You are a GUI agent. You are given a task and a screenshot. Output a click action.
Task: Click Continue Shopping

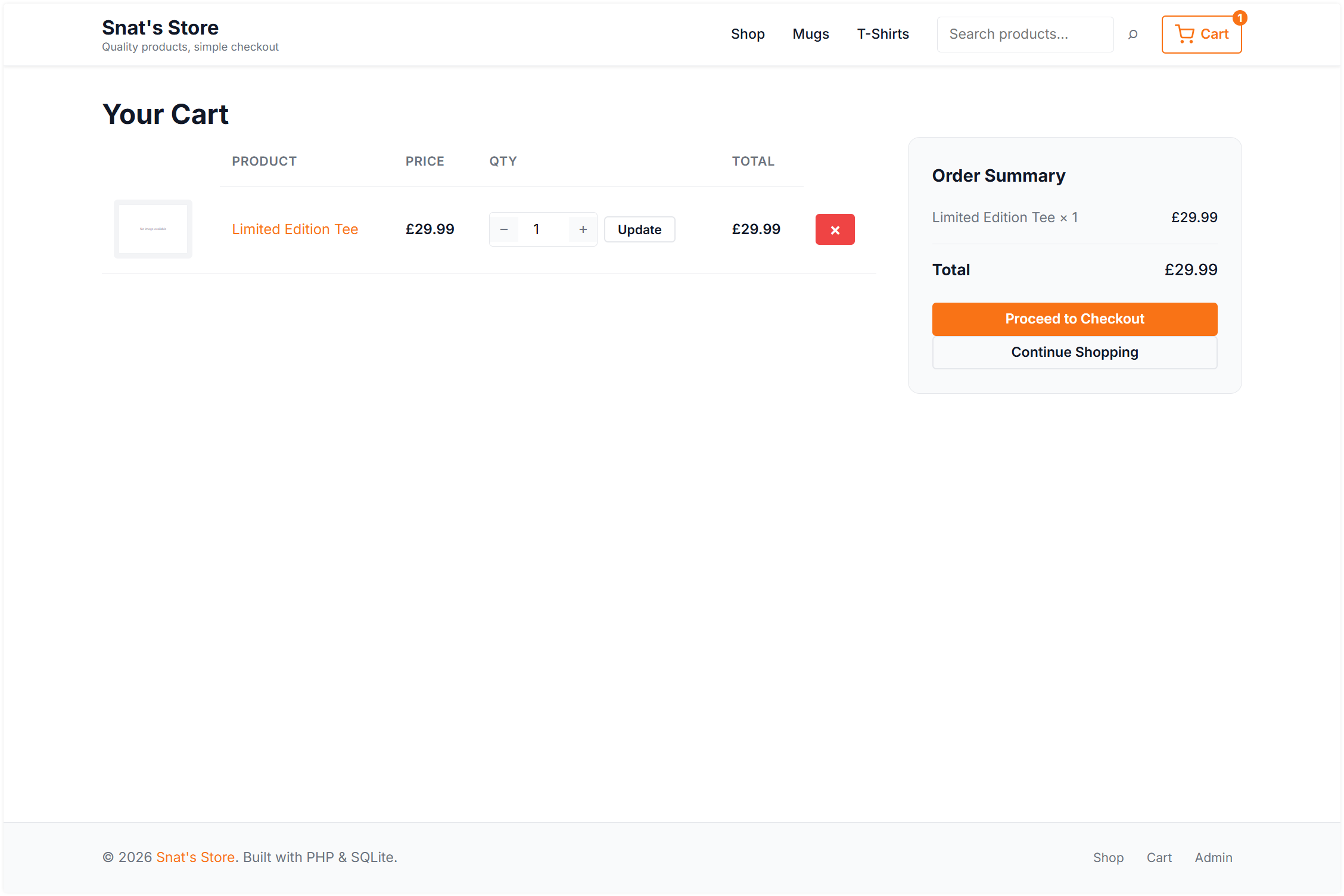coord(1074,352)
